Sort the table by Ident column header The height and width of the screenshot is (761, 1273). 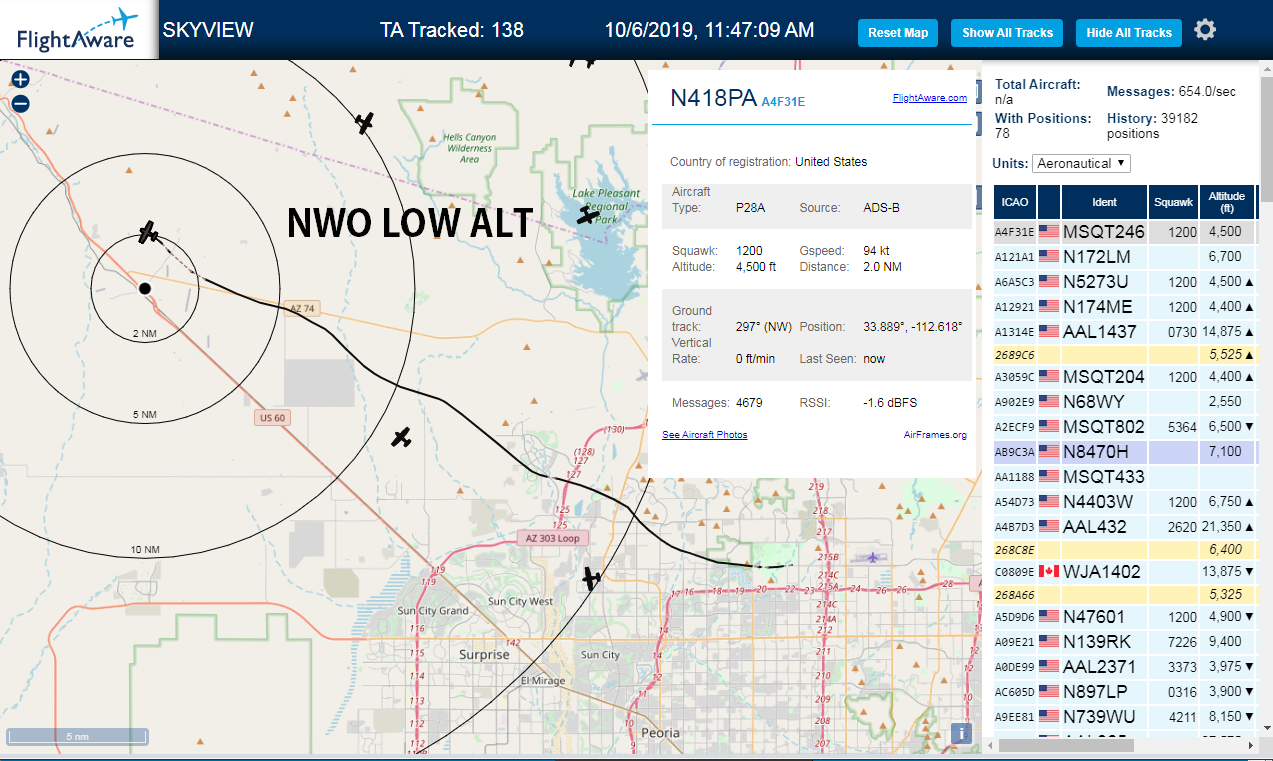[x=1104, y=202]
